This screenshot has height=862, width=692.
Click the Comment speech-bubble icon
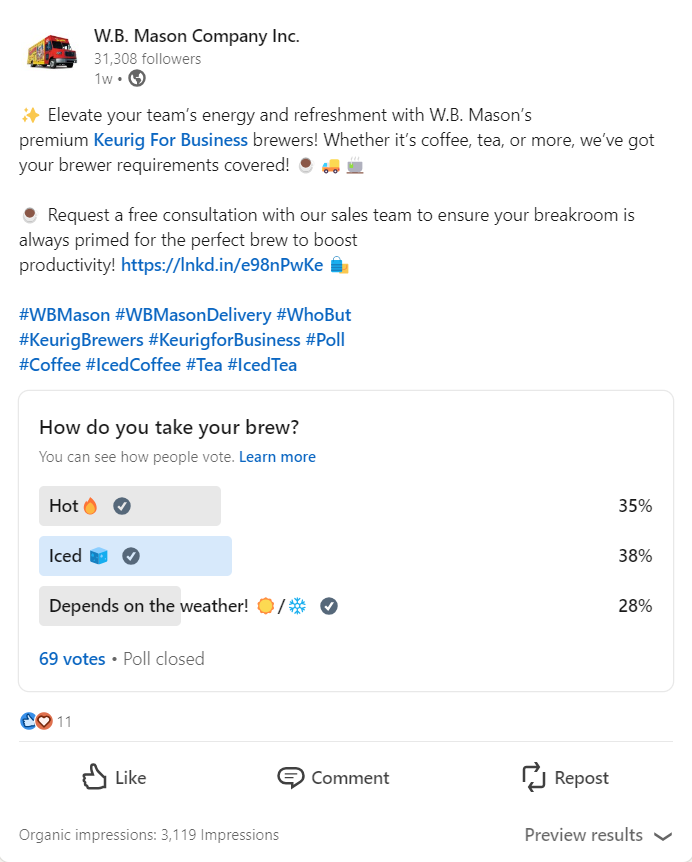[x=290, y=777]
